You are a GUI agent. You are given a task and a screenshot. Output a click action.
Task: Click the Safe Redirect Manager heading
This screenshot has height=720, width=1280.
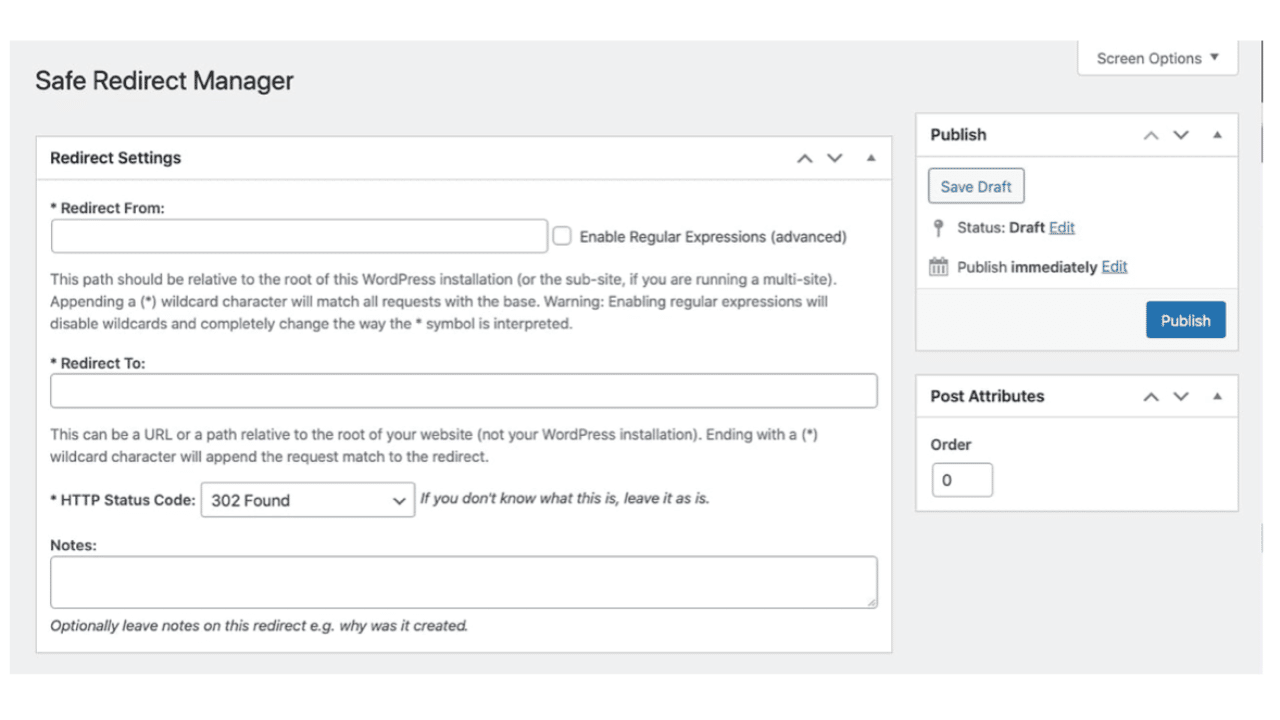click(x=164, y=81)
